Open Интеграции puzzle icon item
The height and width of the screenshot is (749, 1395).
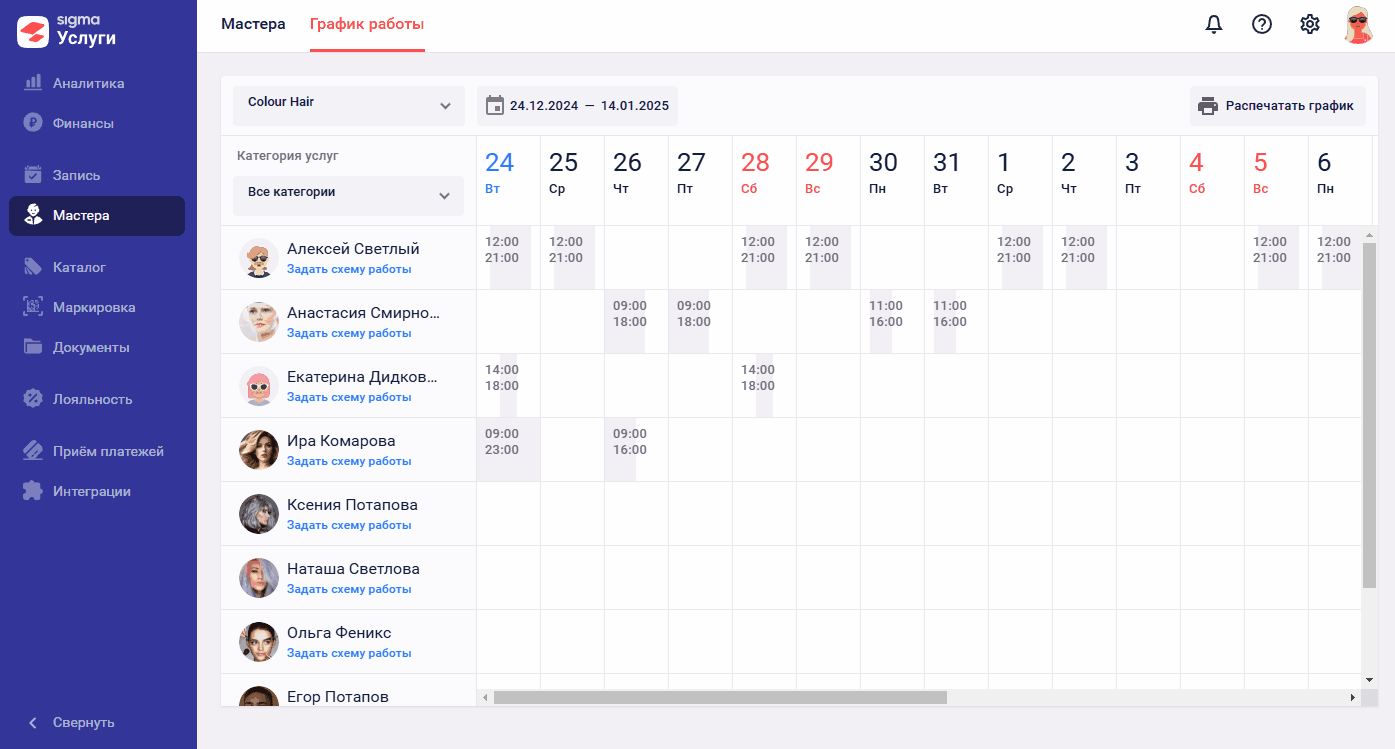coord(91,491)
